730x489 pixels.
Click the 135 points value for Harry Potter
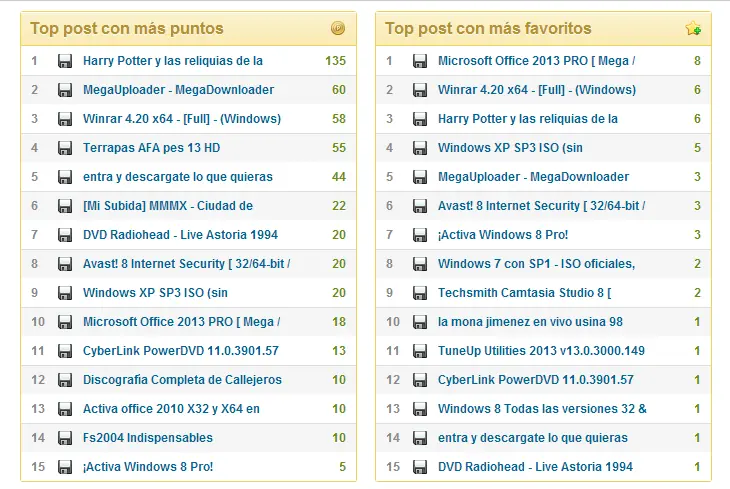pos(335,61)
